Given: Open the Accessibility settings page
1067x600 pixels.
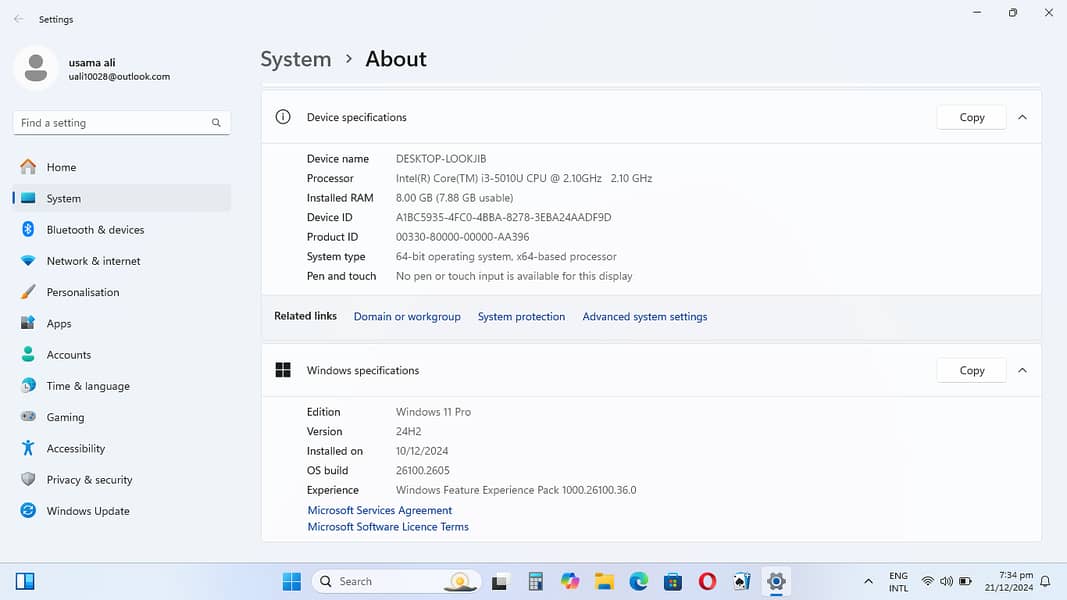Looking at the screenshot, I should pos(75,449).
